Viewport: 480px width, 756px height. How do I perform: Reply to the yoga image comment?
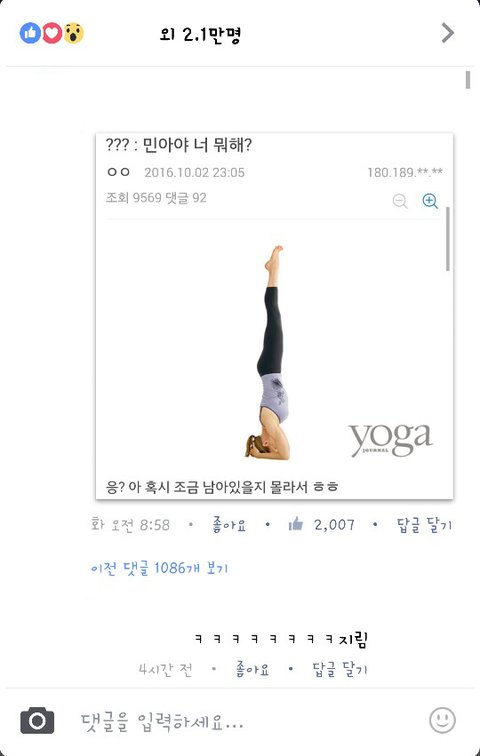(x=425, y=525)
